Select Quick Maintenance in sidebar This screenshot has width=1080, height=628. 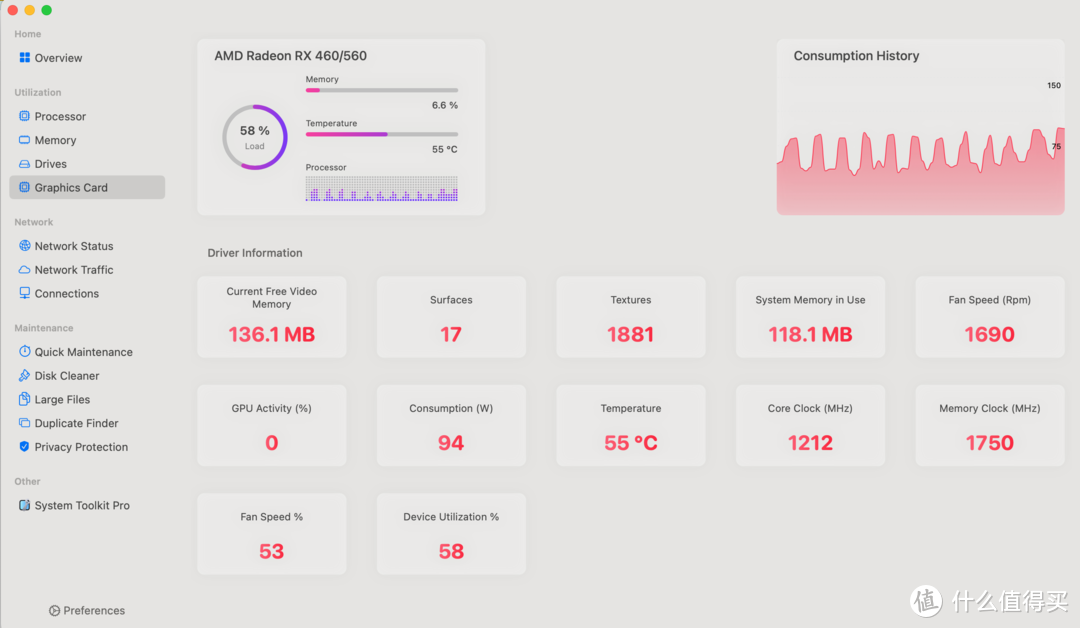coord(83,352)
